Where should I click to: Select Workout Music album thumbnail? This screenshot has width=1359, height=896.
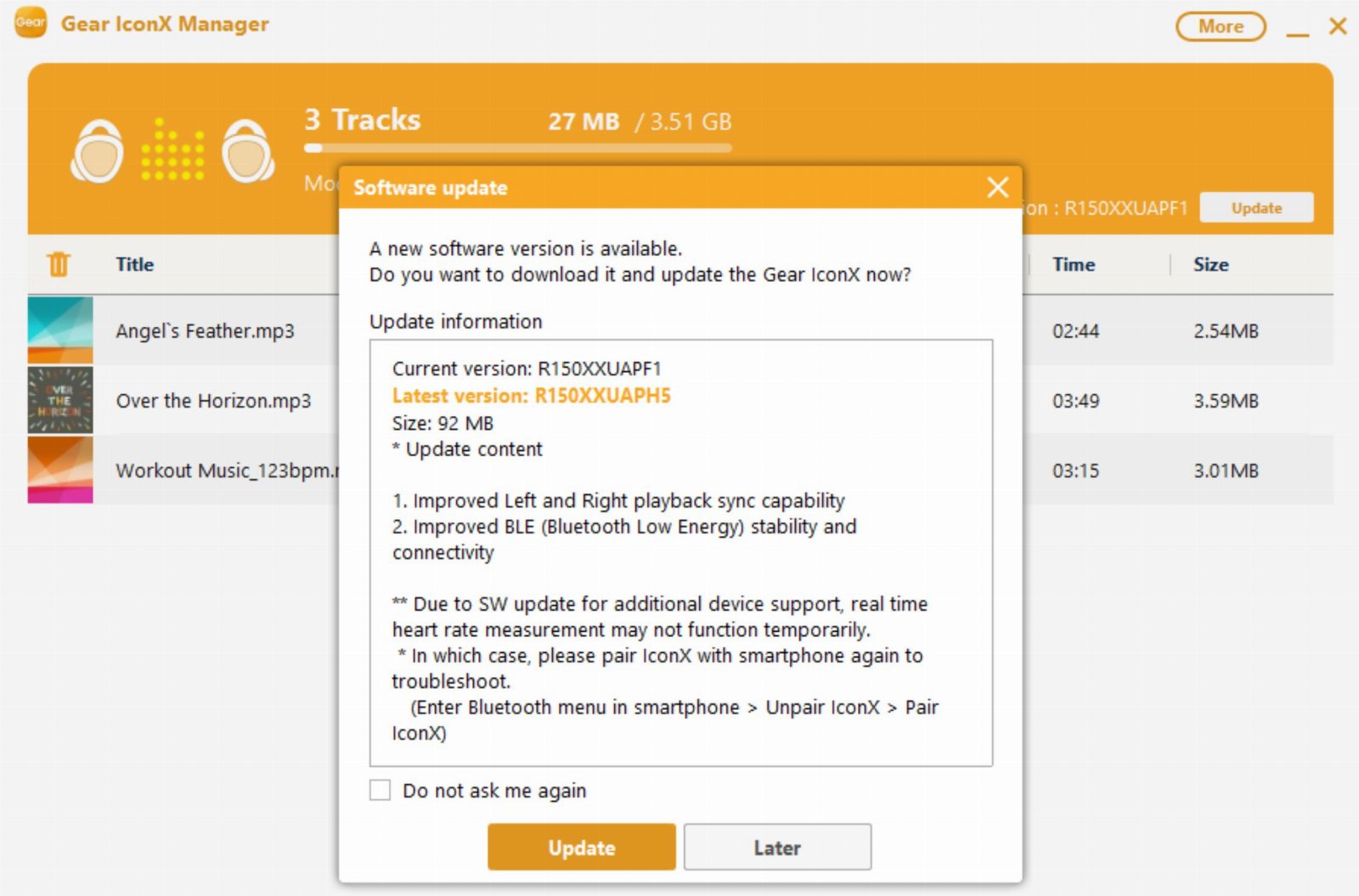click(x=60, y=470)
